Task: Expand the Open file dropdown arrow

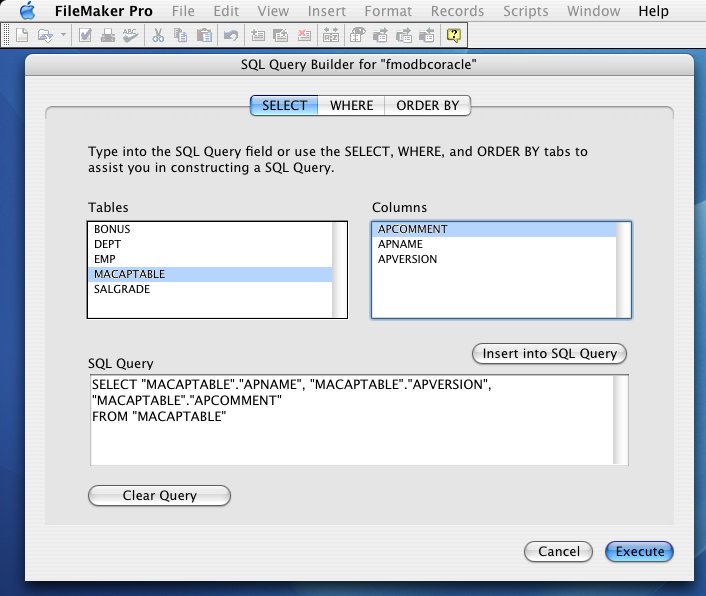Action: [x=63, y=35]
